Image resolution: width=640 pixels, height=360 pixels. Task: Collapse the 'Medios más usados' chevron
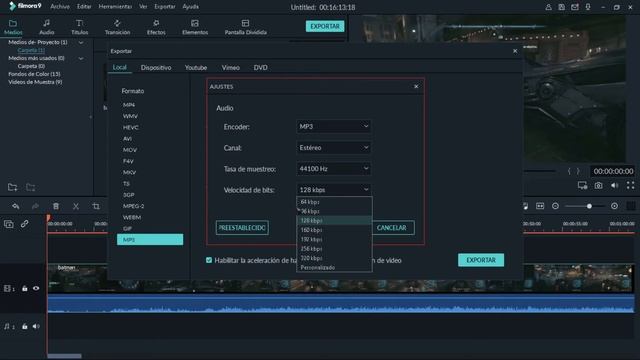pyautogui.click(x=81, y=58)
